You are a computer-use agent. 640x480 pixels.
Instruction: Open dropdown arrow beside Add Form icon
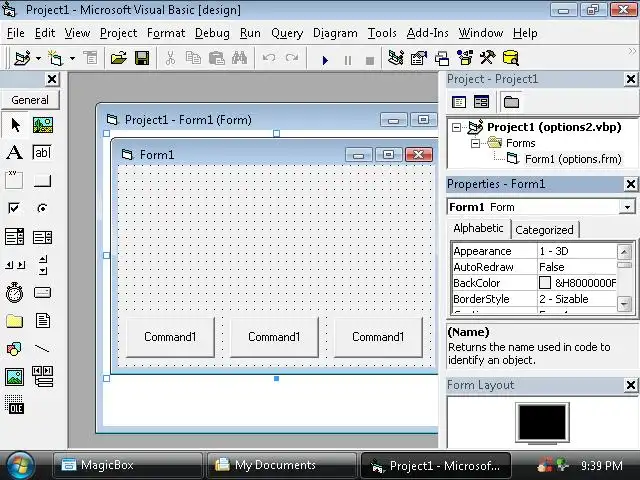[x=72, y=59]
